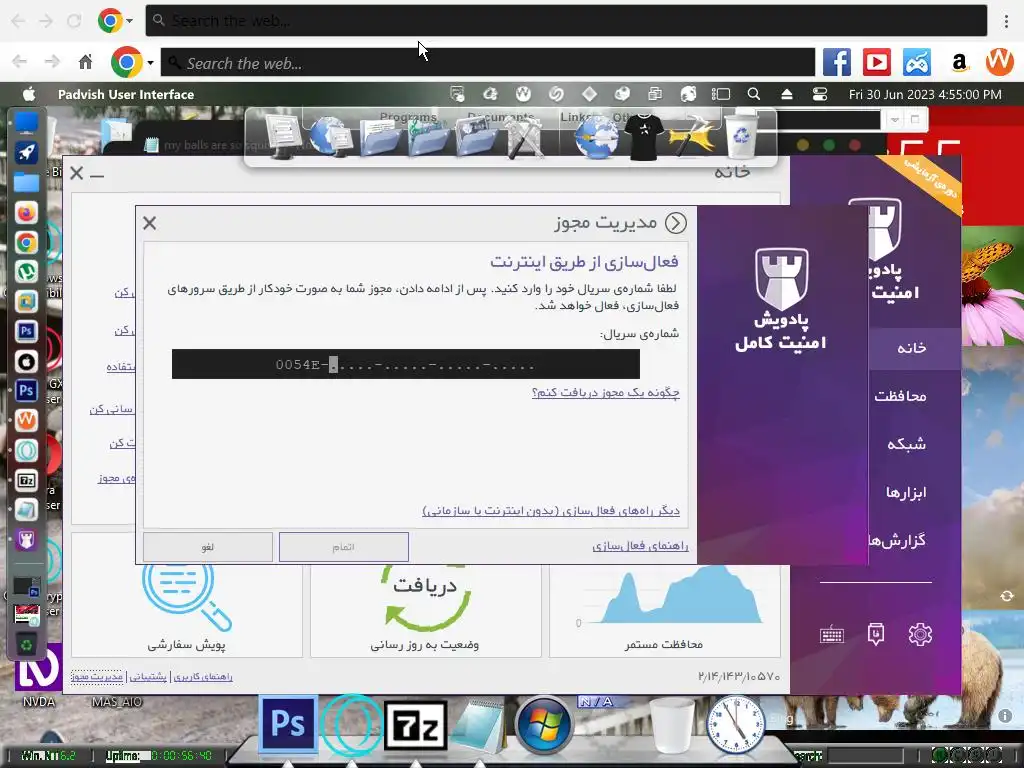
Task: Open the empty trash can in bottom dock
Action: pyautogui.click(x=672, y=725)
